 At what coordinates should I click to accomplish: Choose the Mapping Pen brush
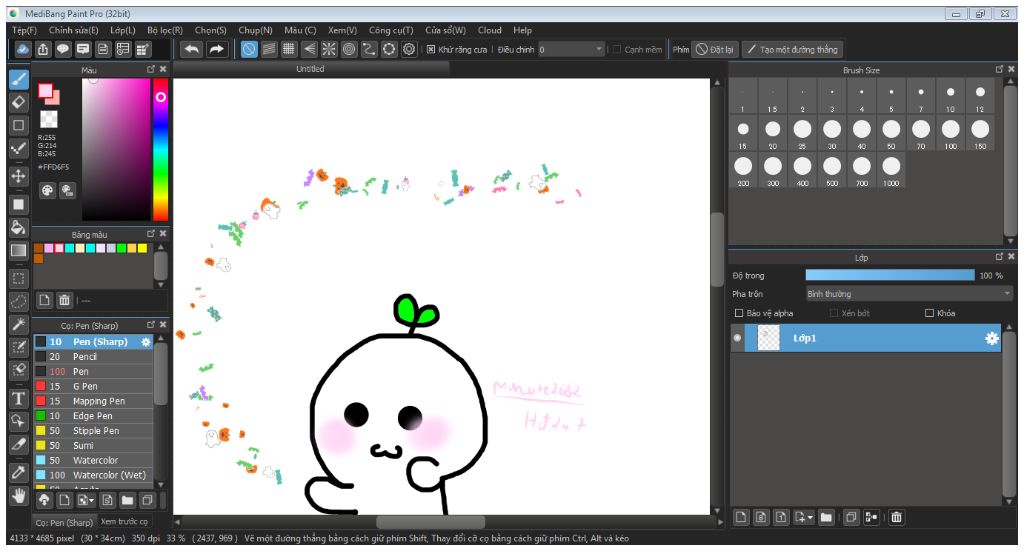coord(93,401)
